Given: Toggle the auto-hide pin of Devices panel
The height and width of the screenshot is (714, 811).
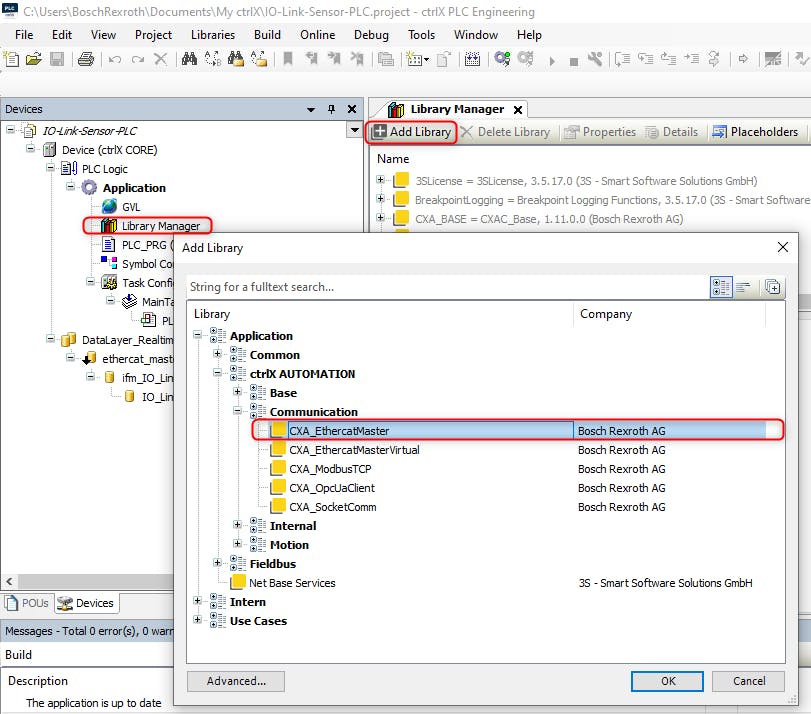Looking at the screenshot, I should 332,109.
